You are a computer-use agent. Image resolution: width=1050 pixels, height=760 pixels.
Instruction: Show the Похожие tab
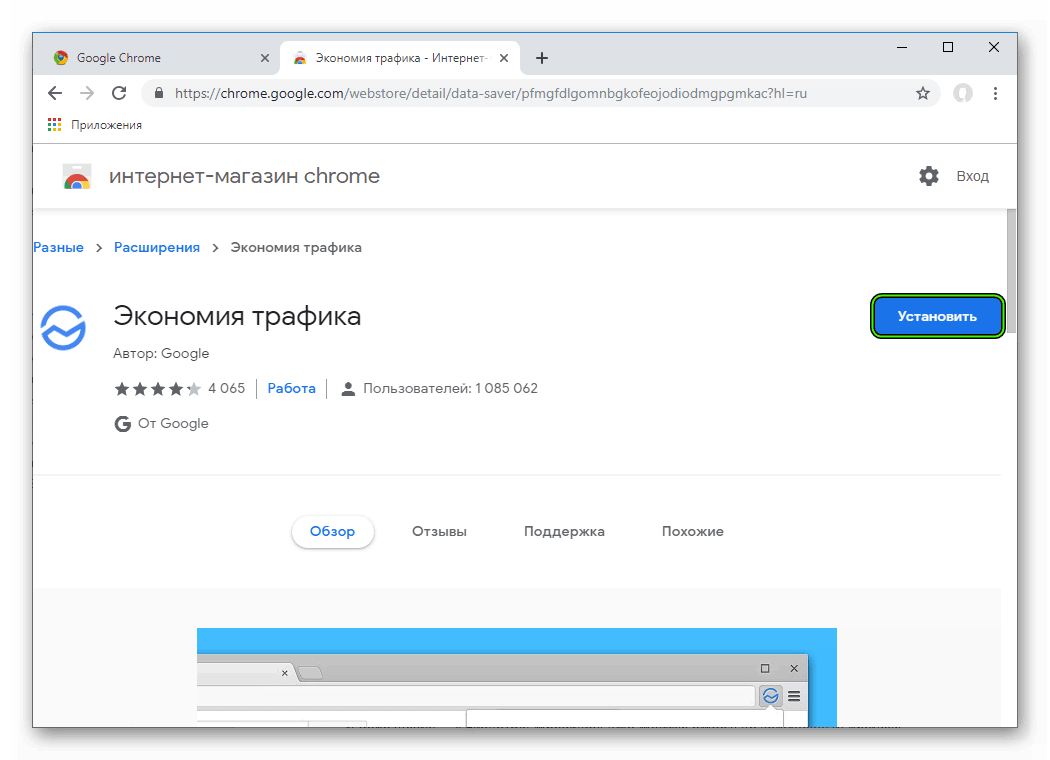[x=692, y=532]
